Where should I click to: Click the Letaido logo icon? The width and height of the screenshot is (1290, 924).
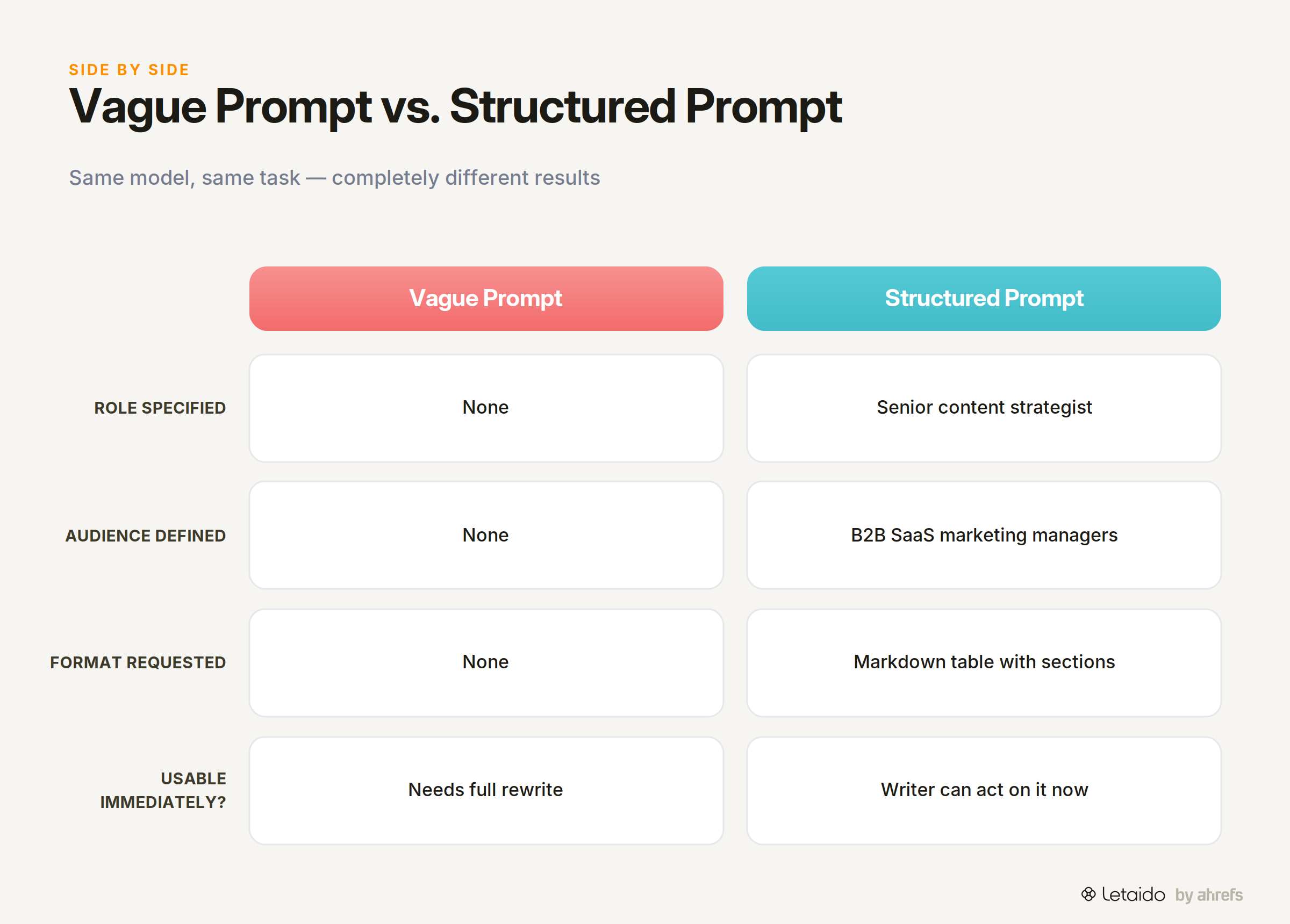(1088, 894)
